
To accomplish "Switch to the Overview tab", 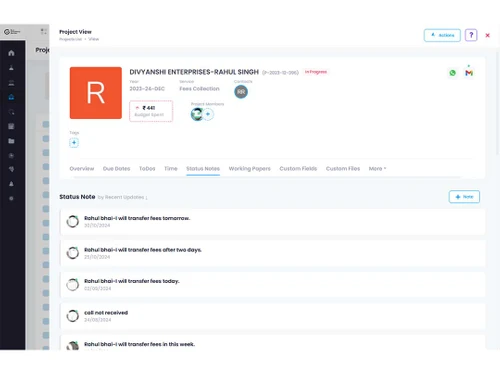I will tap(82, 169).
